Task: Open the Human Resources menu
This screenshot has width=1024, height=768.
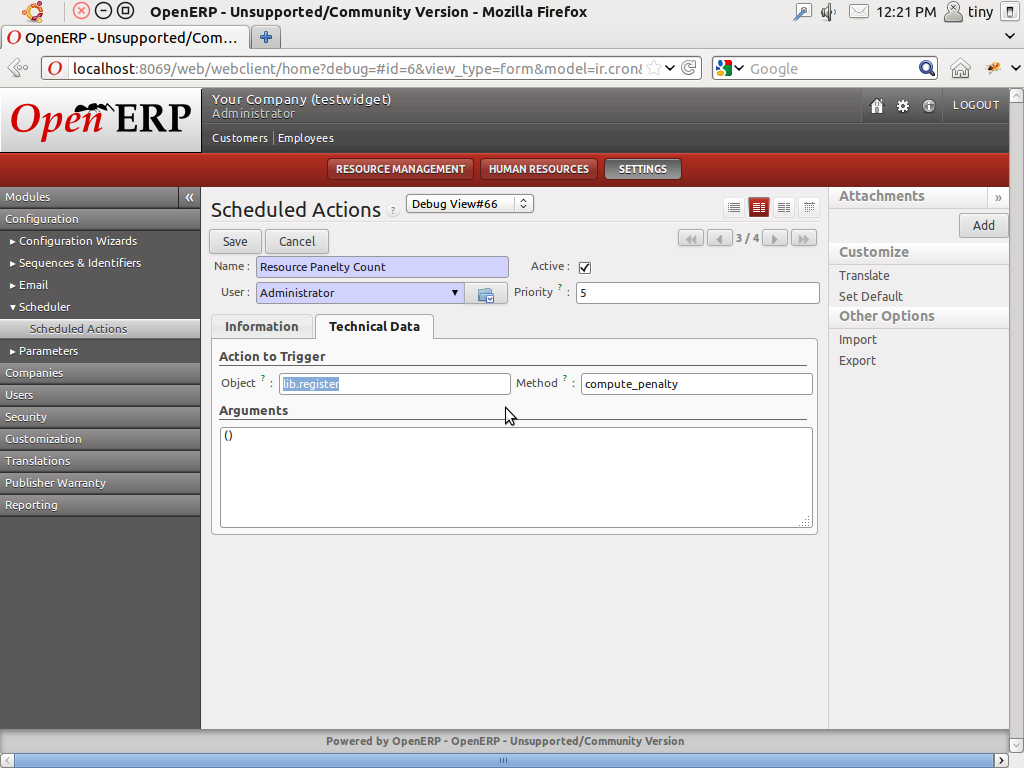Action: click(538, 168)
